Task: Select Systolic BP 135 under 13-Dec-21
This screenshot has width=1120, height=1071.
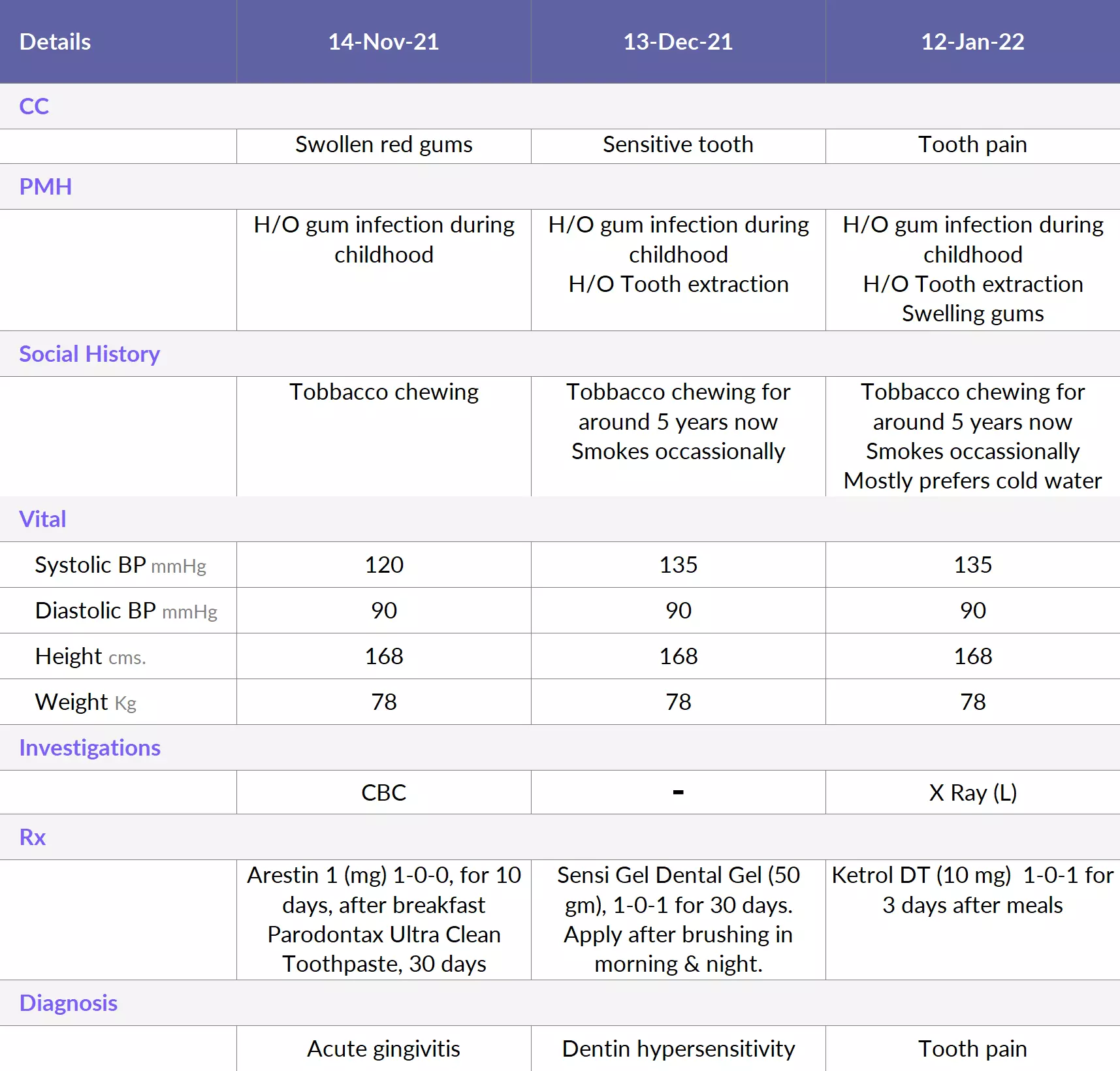Action: coord(679,565)
